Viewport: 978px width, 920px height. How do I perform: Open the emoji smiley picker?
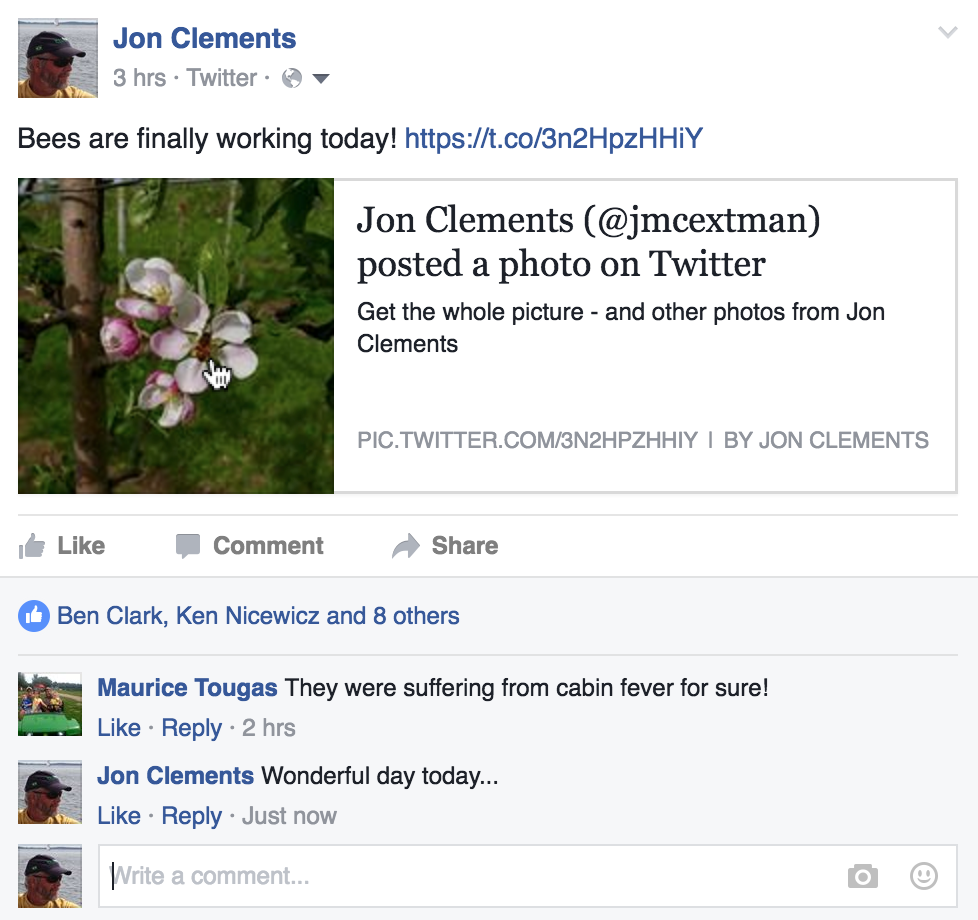pyautogui.click(x=923, y=877)
